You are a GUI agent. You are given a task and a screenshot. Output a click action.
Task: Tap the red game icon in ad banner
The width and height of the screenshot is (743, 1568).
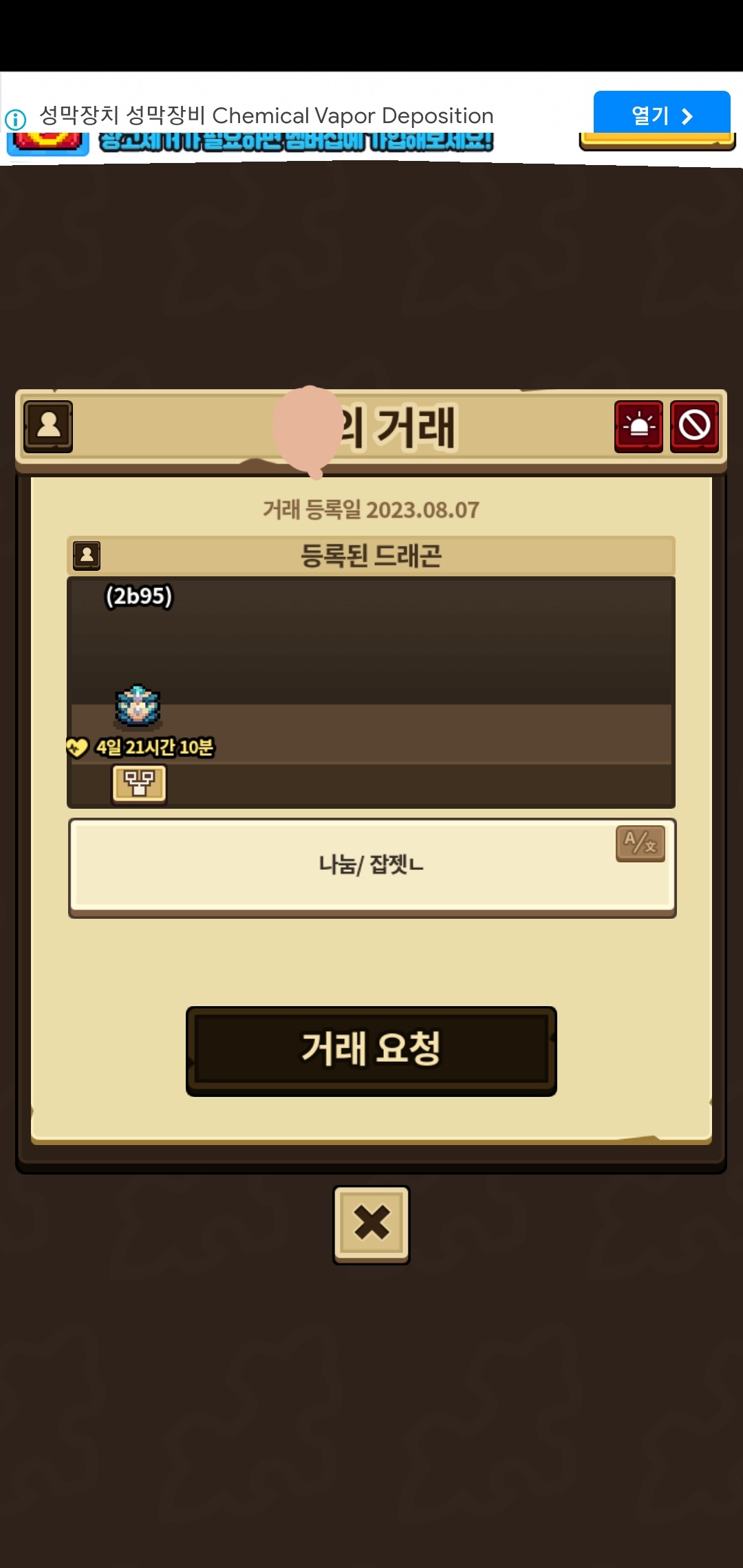tap(48, 142)
